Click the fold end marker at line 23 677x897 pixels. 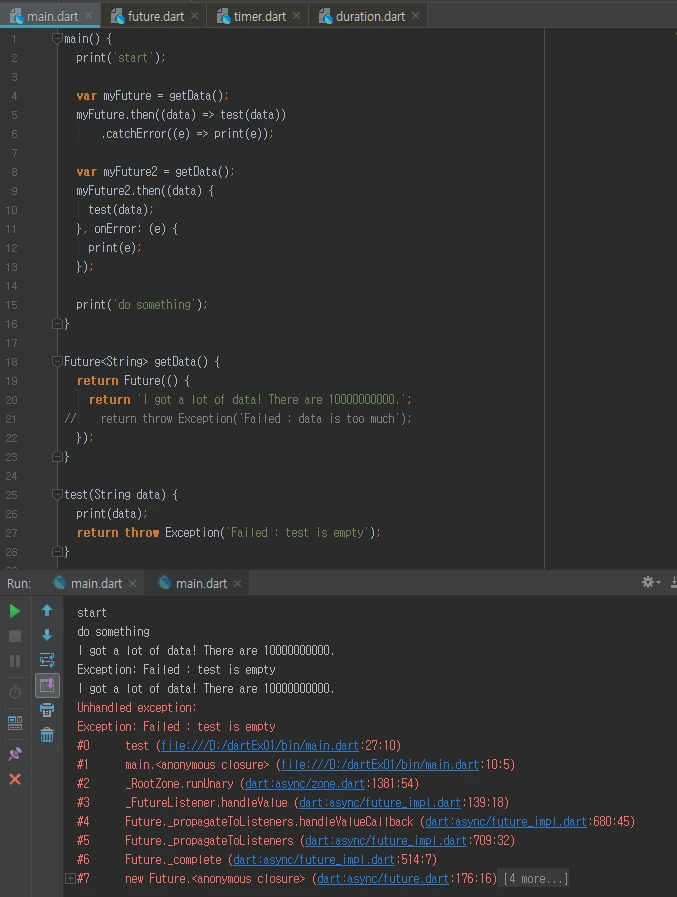pos(57,457)
